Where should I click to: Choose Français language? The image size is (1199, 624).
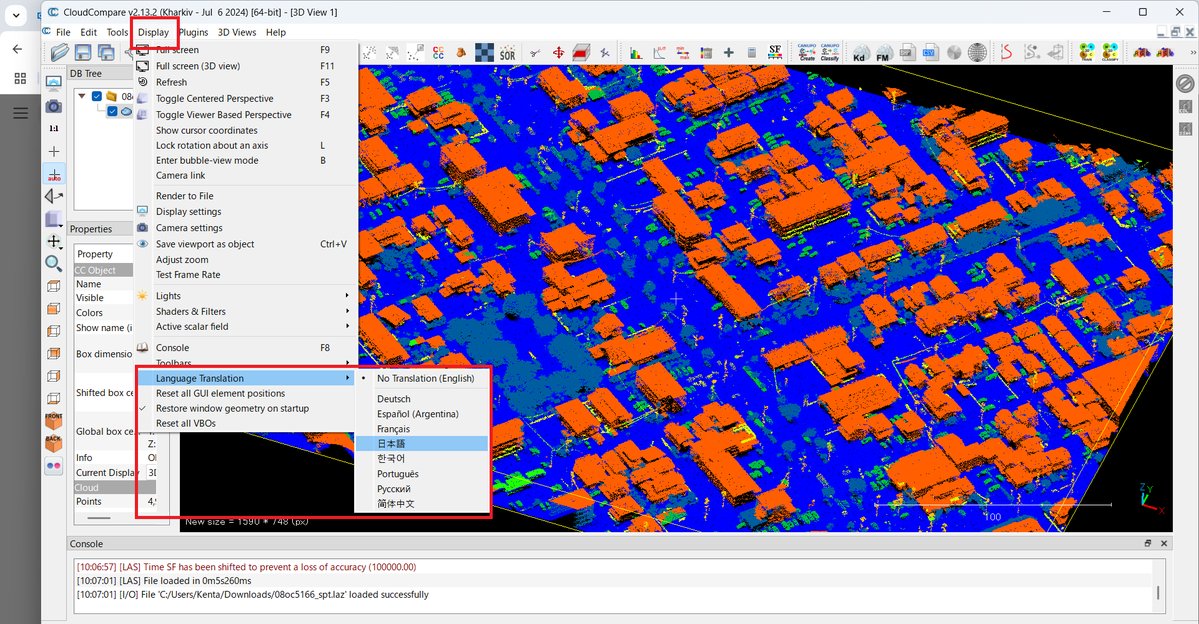pos(422,429)
